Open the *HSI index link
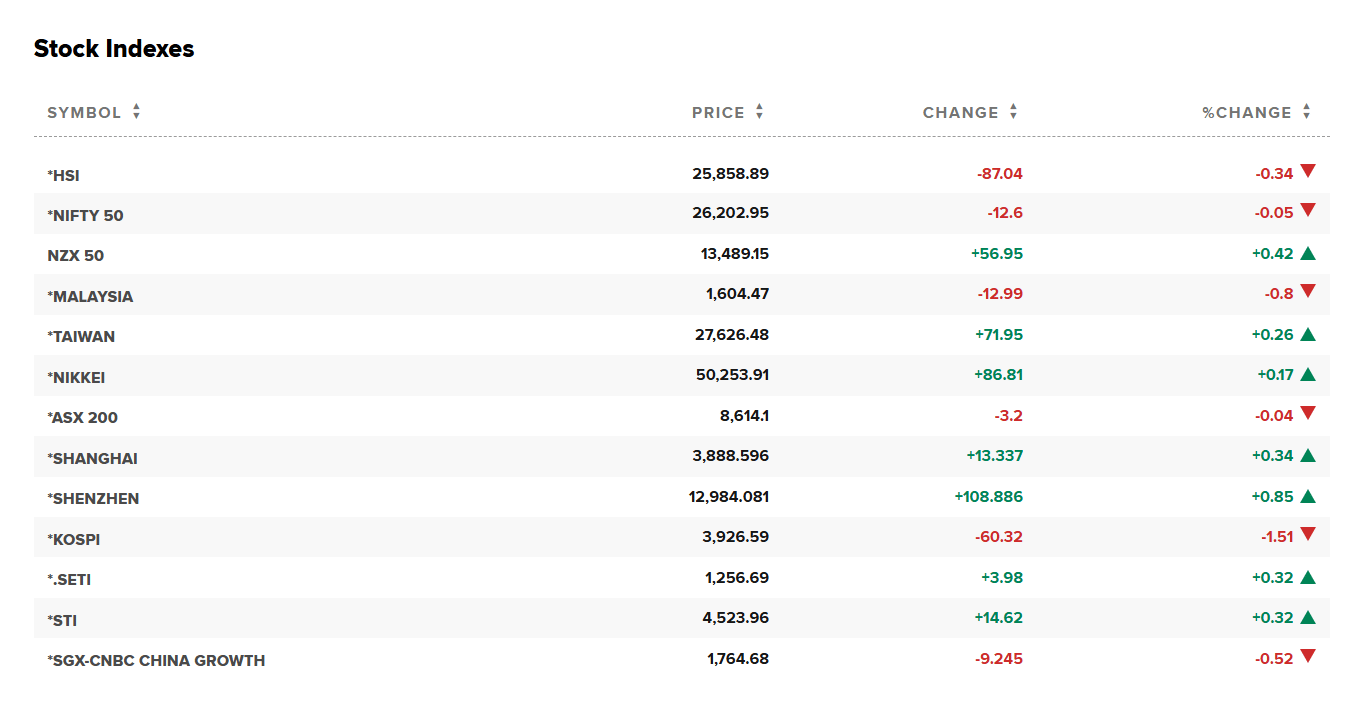 coord(63,175)
